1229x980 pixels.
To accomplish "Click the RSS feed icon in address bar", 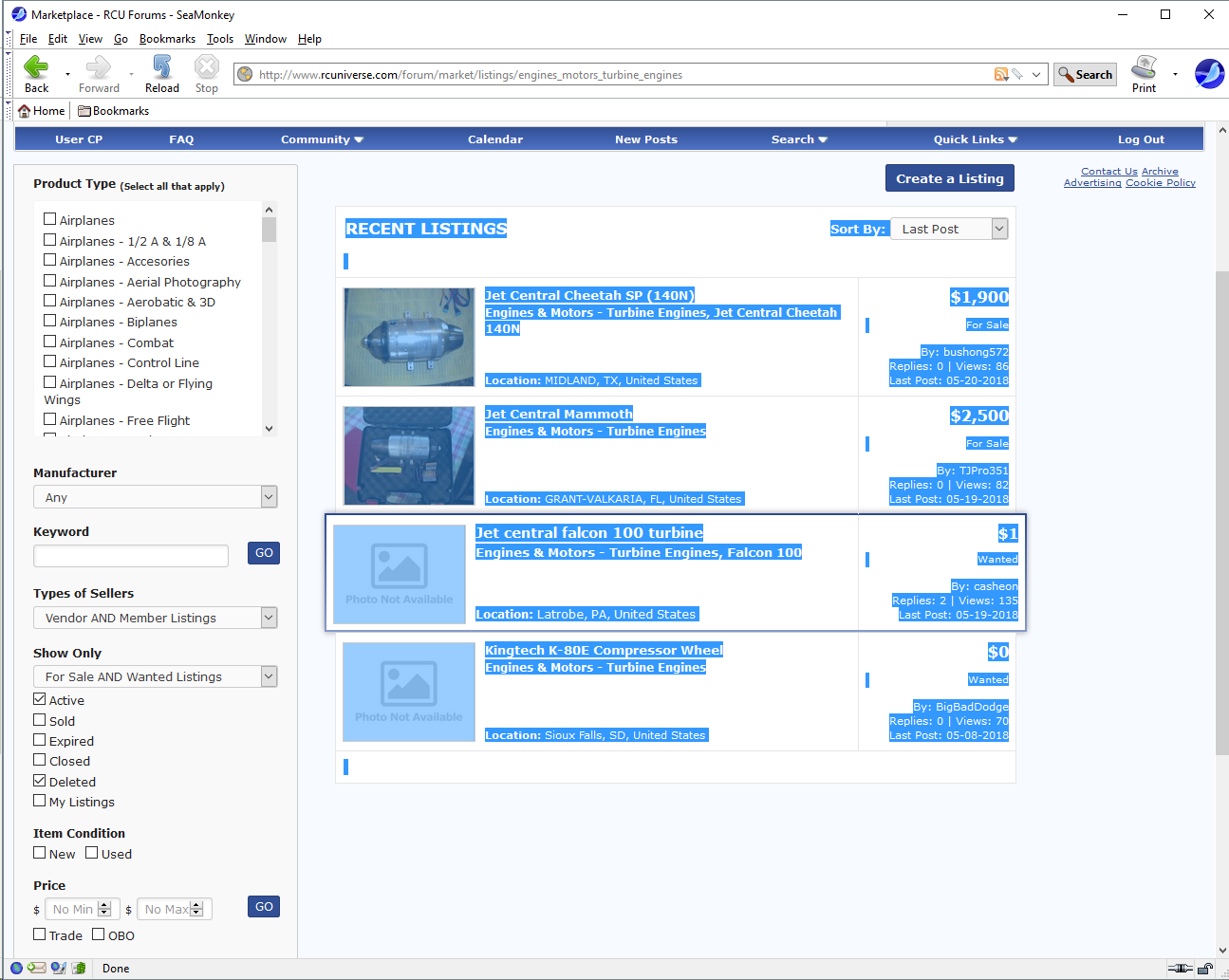I will coord(1000,74).
